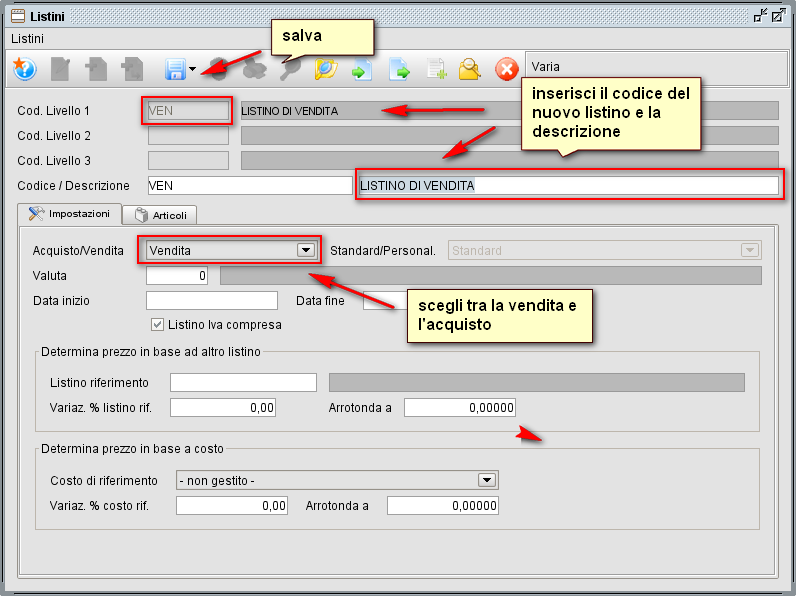Click the Valuta number field
The height and width of the screenshot is (596, 796).
click(x=177, y=276)
